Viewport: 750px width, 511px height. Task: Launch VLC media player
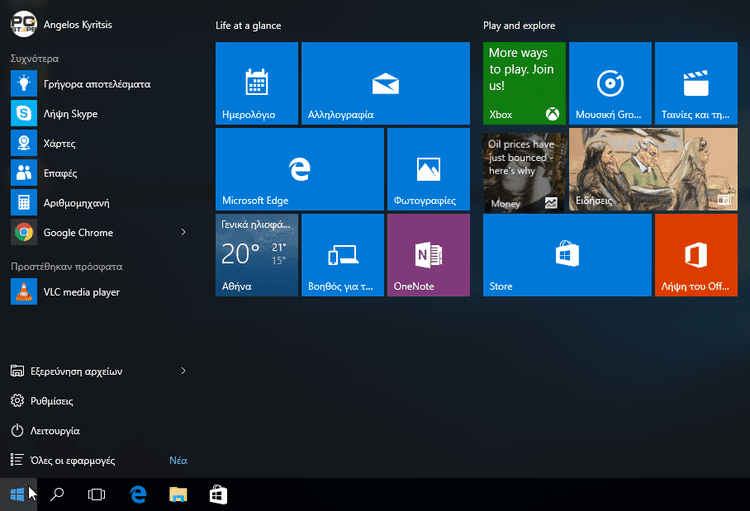point(99,292)
